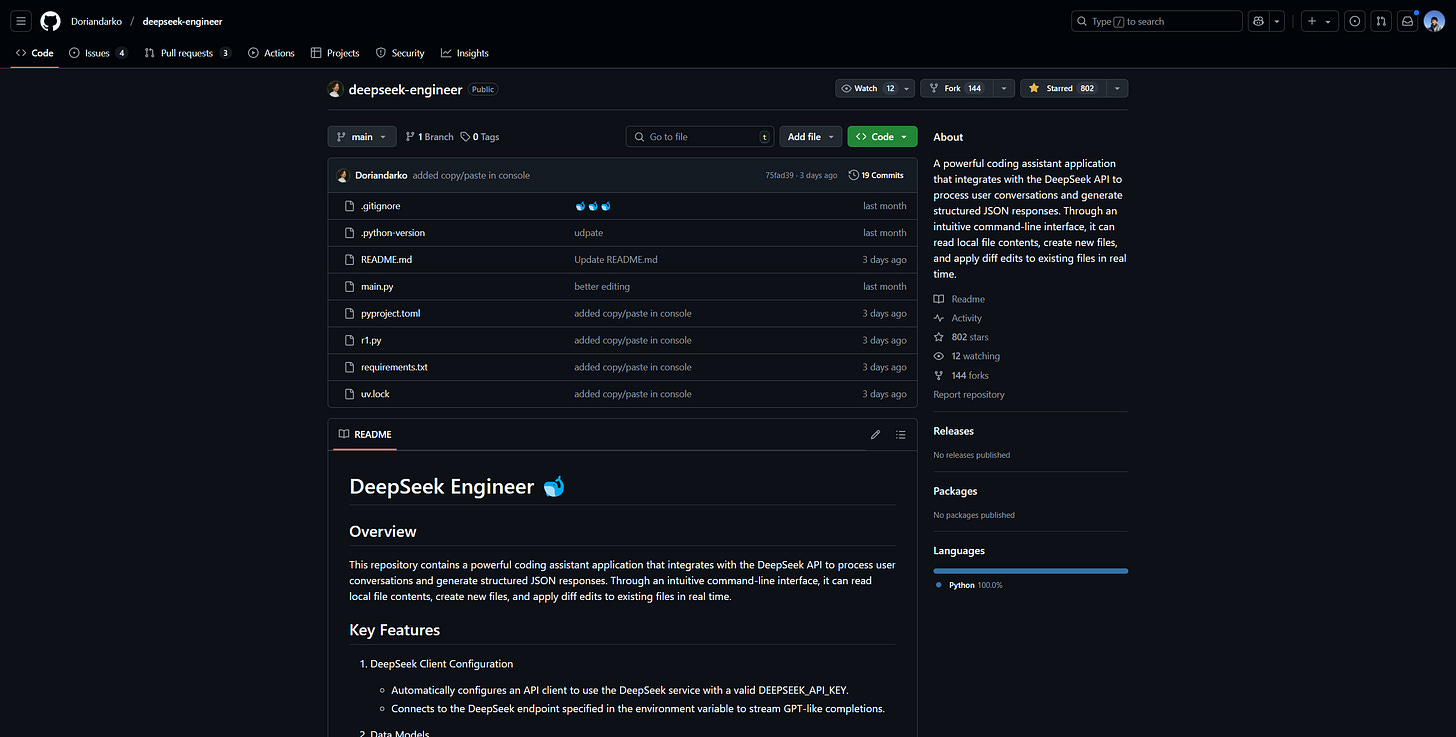The height and width of the screenshot is (737, 1456).
Task: Open the README outline list icon
Action: [x=901, y=435]
